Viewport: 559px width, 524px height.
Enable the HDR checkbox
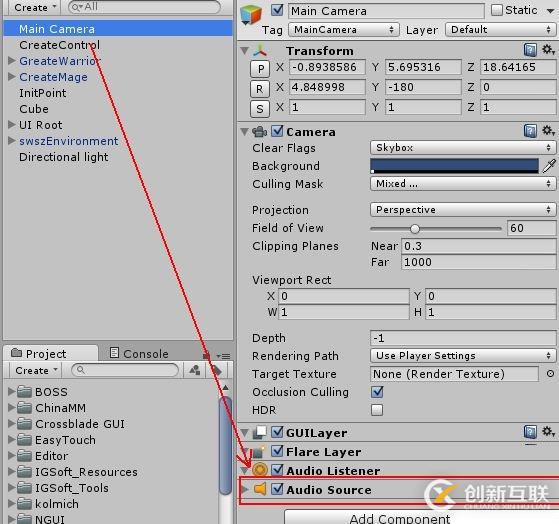[377, 410]
